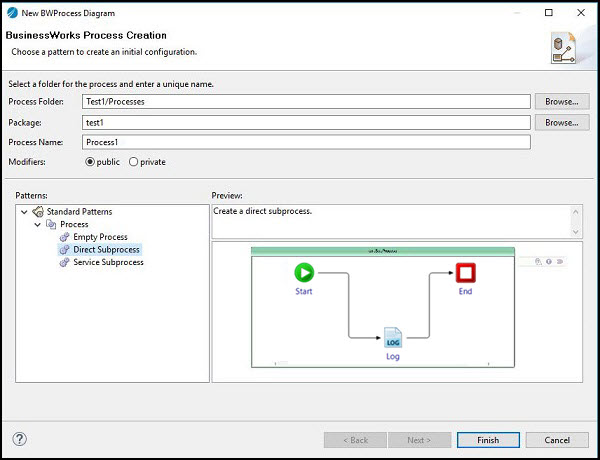The height and width of the screenshot is (460, 600).
Task: Click the End label in preview
Action: point(465,291)
